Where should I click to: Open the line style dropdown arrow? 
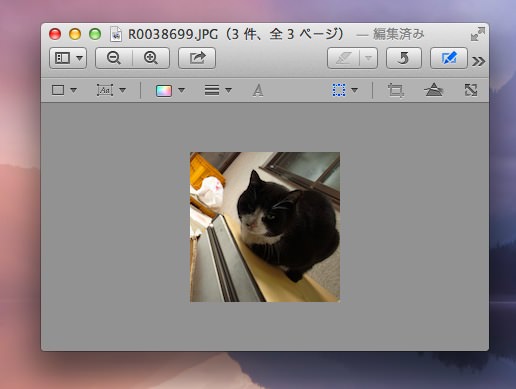coord(228,90)
